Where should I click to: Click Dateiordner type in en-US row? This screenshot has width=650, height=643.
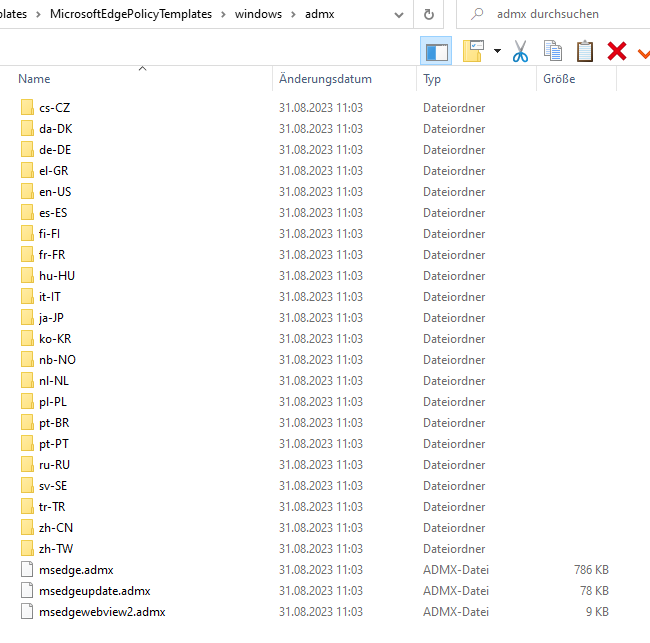[x=454, y=192]
